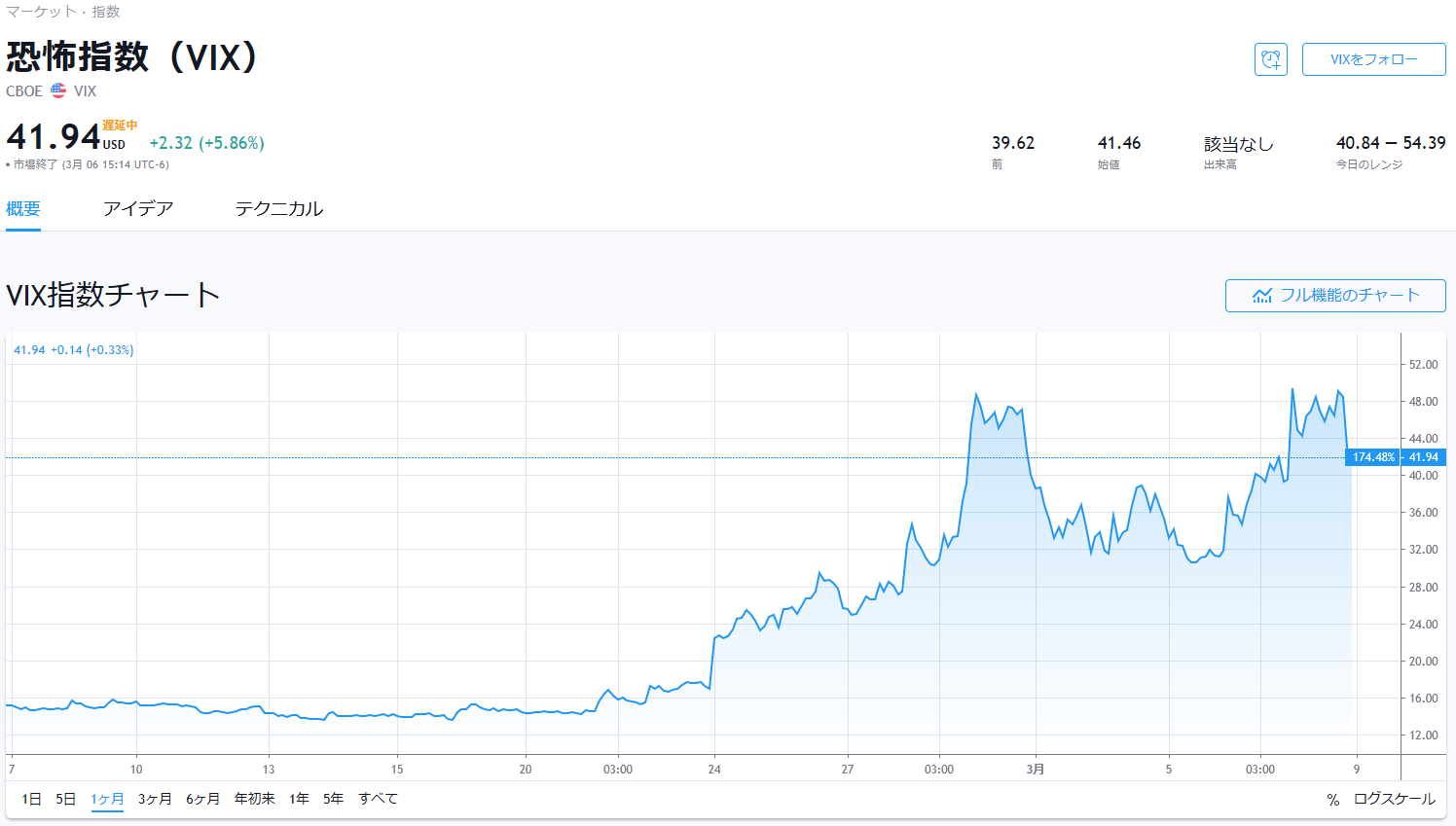This screenshot has height=826, width=1456.
Task: Show 年初来 year-to-date range
Action: pyautogui.click(x=254, y=799)
